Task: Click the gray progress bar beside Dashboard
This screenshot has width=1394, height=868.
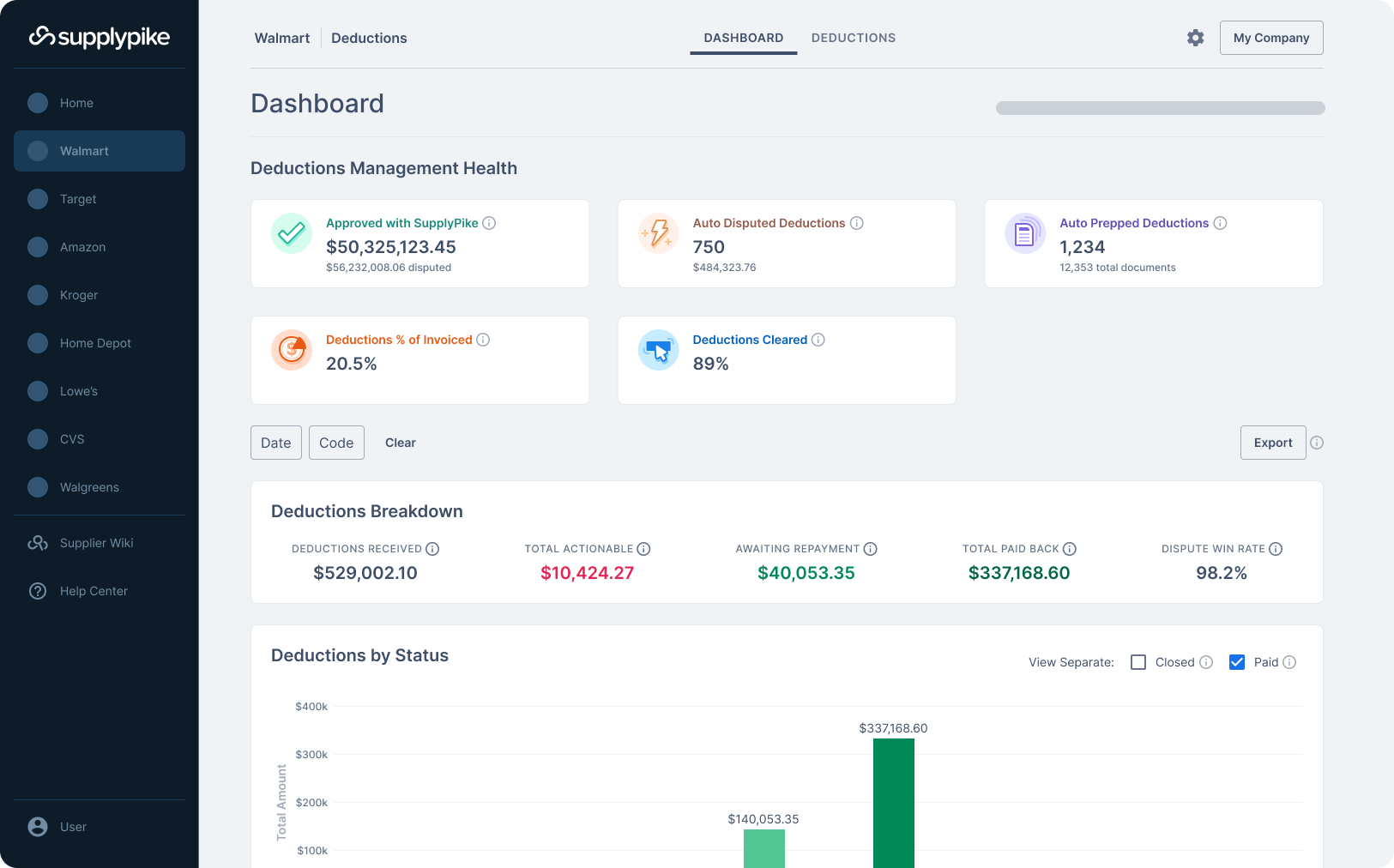Action: [x=1160, y=108]
